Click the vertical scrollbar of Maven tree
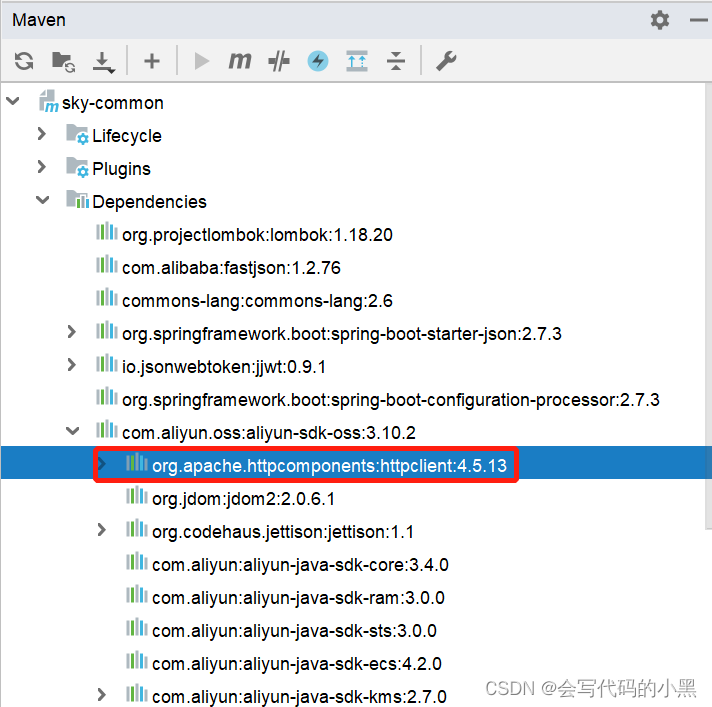The width and height of the screenshot is (712, 707). pos(708,307)
